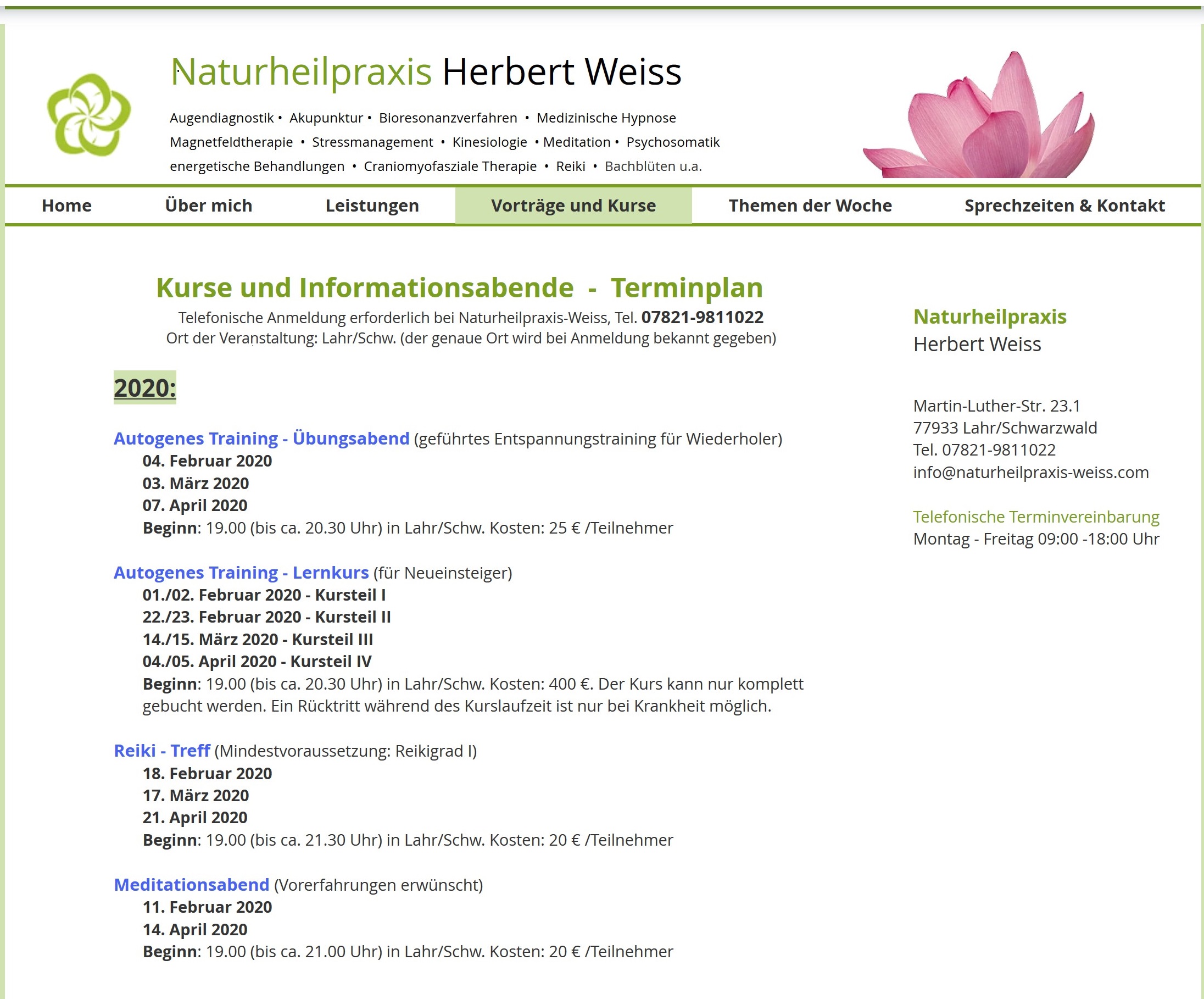The image size is (1204, 999).
Task: Click the green sidebar Naturheilpraxis heading
Action: coord(990,317)
